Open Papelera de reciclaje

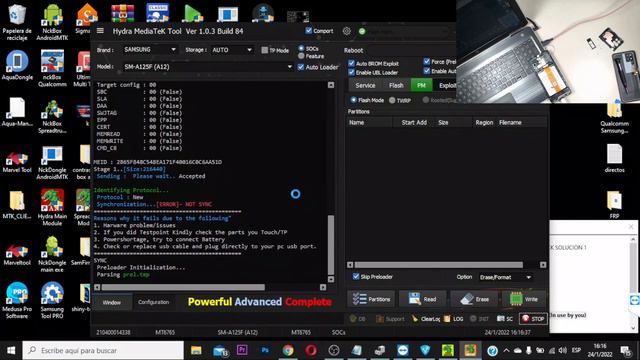click(x=17, y=22)
